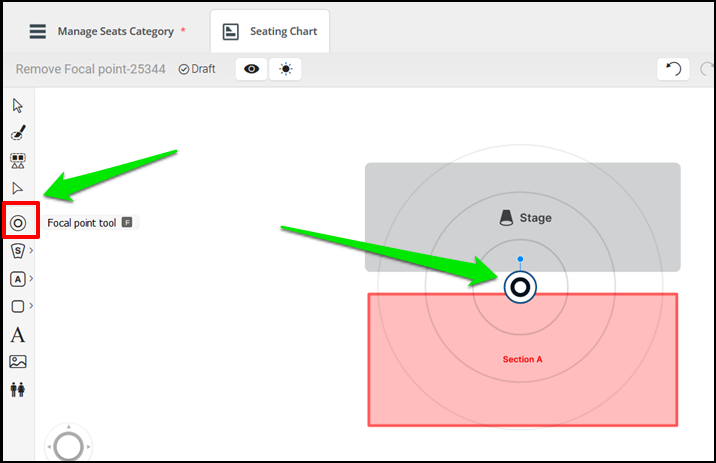Click the undo button
This screenshot has height=463, width=716.
[x=673, y=69]
